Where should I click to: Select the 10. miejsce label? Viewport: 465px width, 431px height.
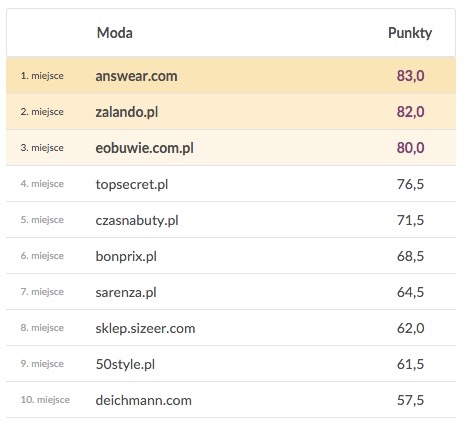tap(45, 400)
